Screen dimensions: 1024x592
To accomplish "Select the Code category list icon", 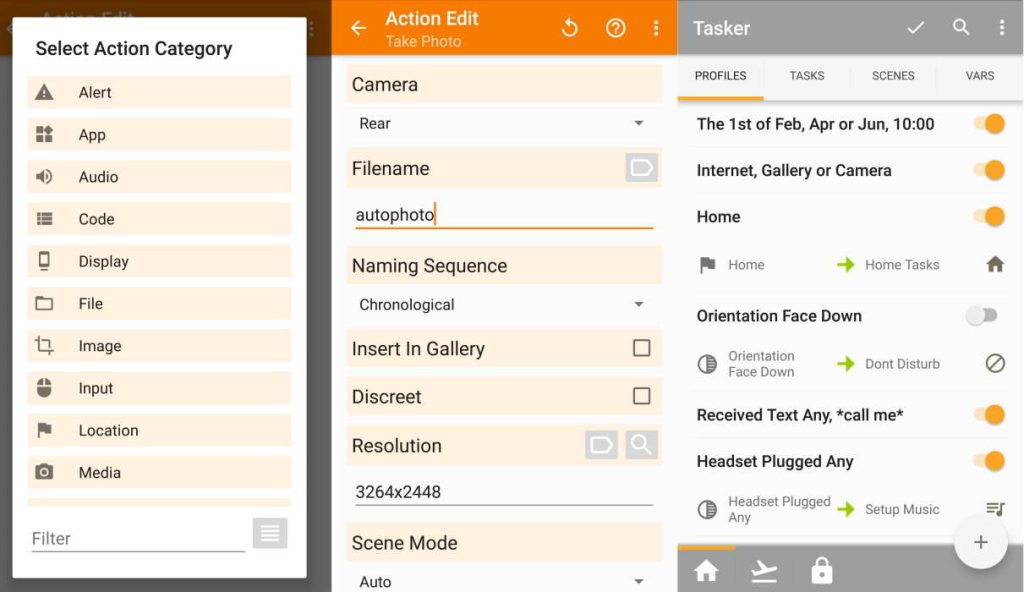I will click(x=44, y=219).
